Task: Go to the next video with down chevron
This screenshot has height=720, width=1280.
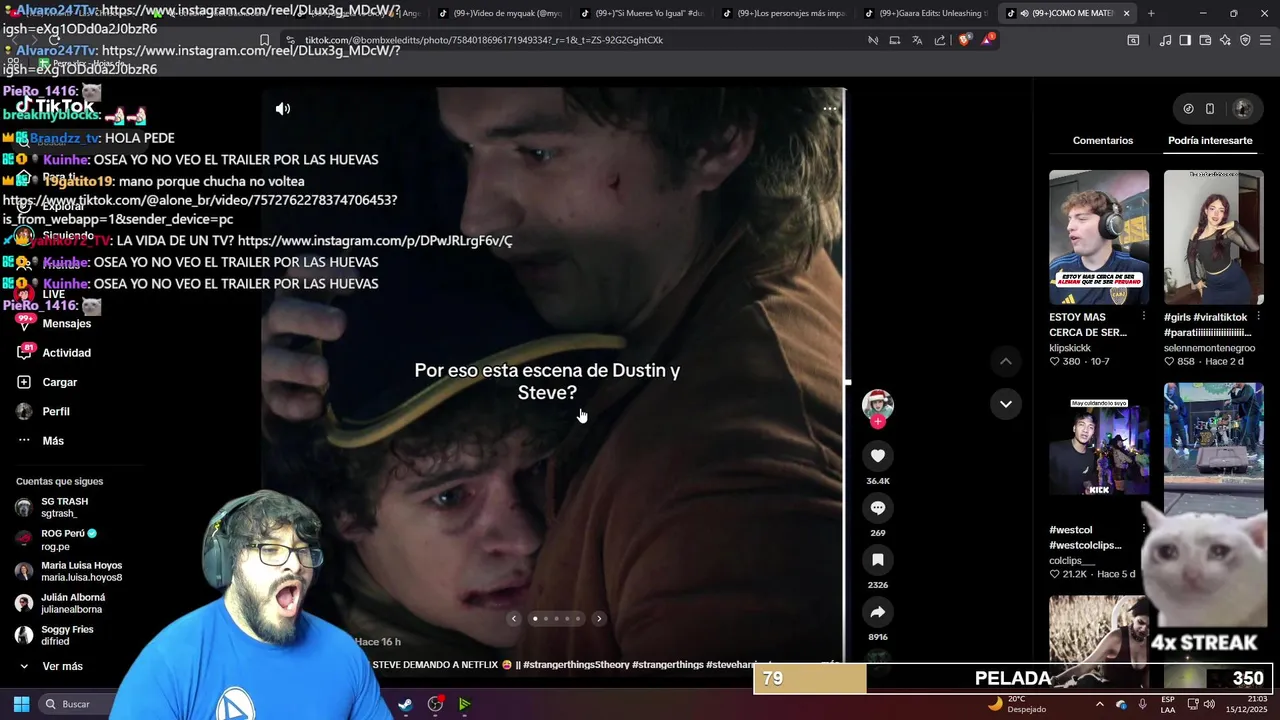Action: point(1006,404)
